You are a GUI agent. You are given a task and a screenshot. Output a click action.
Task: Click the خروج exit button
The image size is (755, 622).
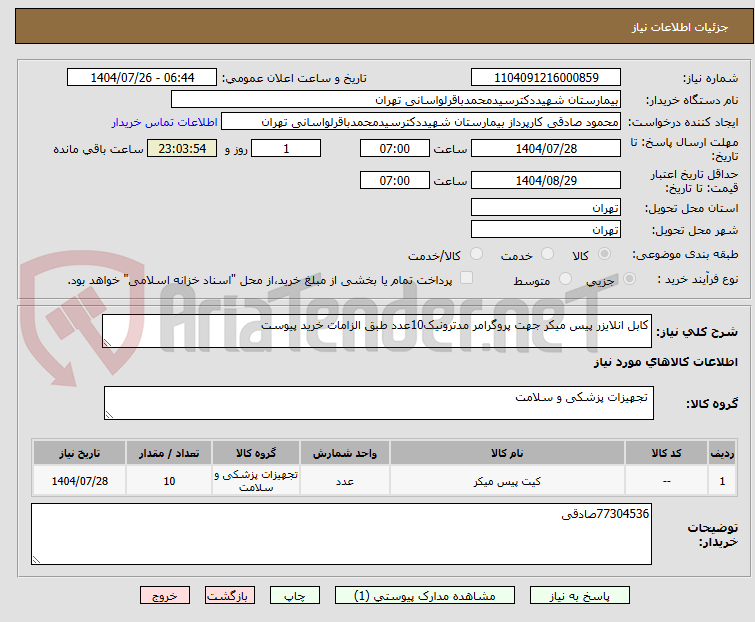pyautogui.click(x=165, y=596)
